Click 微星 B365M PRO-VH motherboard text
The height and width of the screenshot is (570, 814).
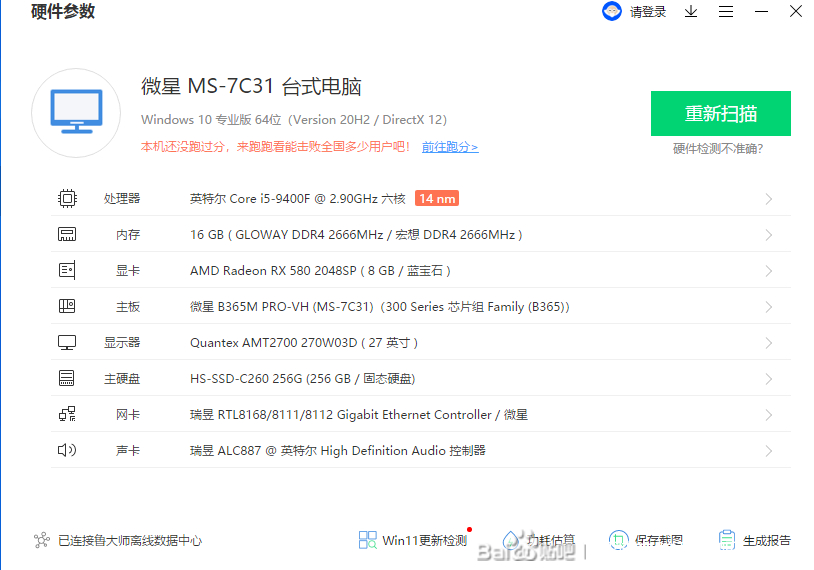[x=379, y=307]
